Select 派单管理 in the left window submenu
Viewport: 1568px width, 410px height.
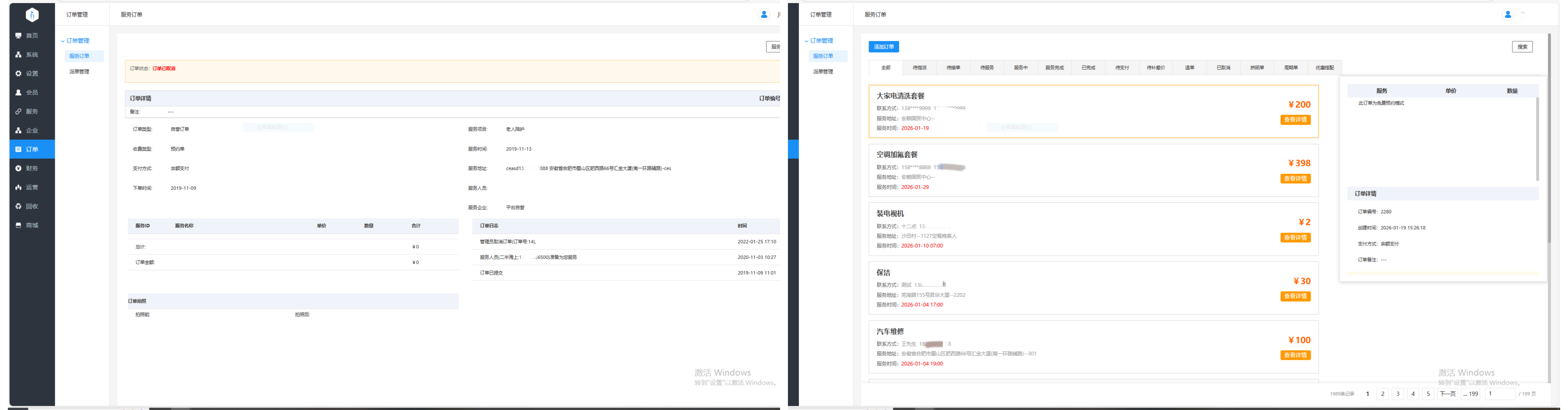pos(79,72)
